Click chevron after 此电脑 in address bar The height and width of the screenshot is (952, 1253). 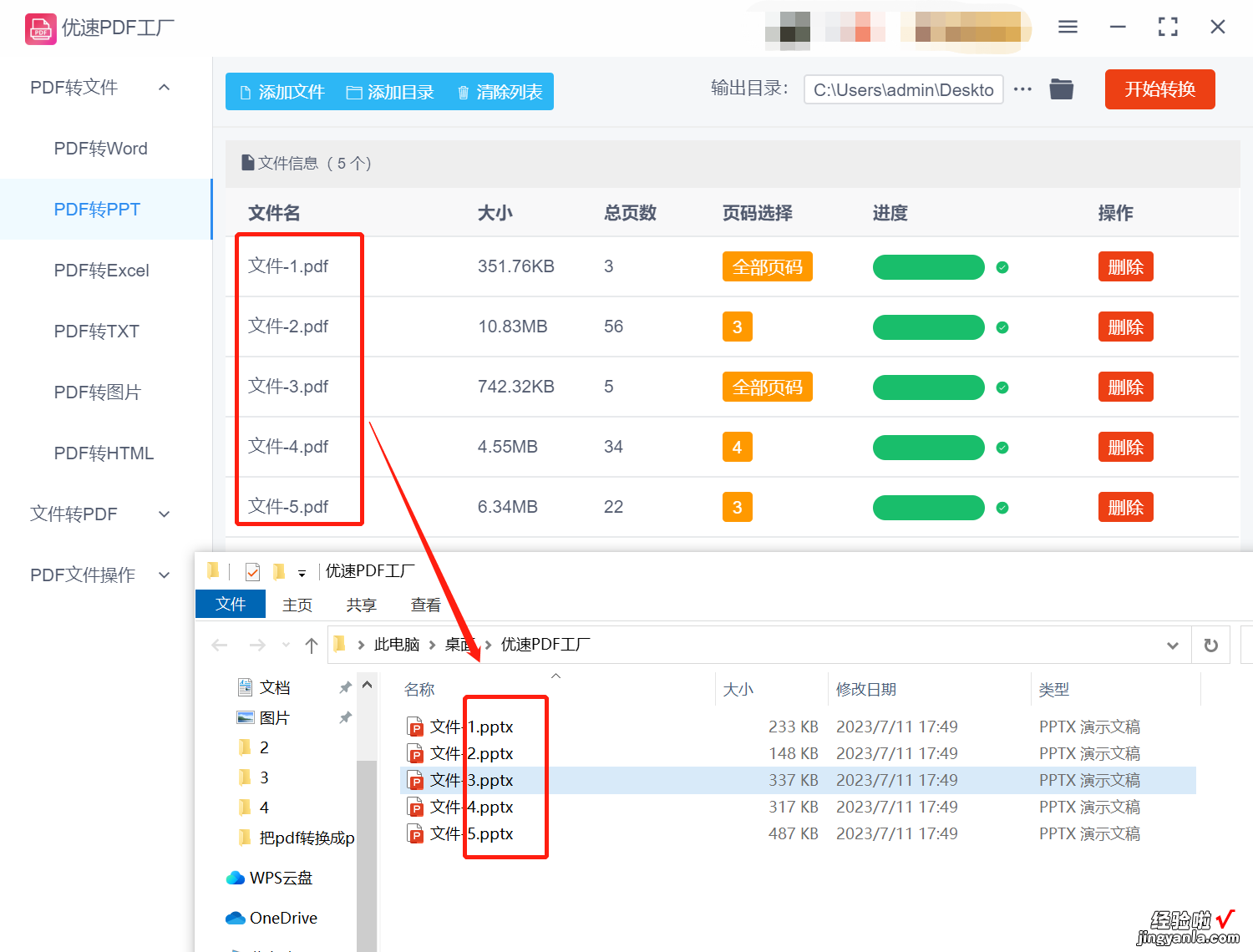[432, 645]
